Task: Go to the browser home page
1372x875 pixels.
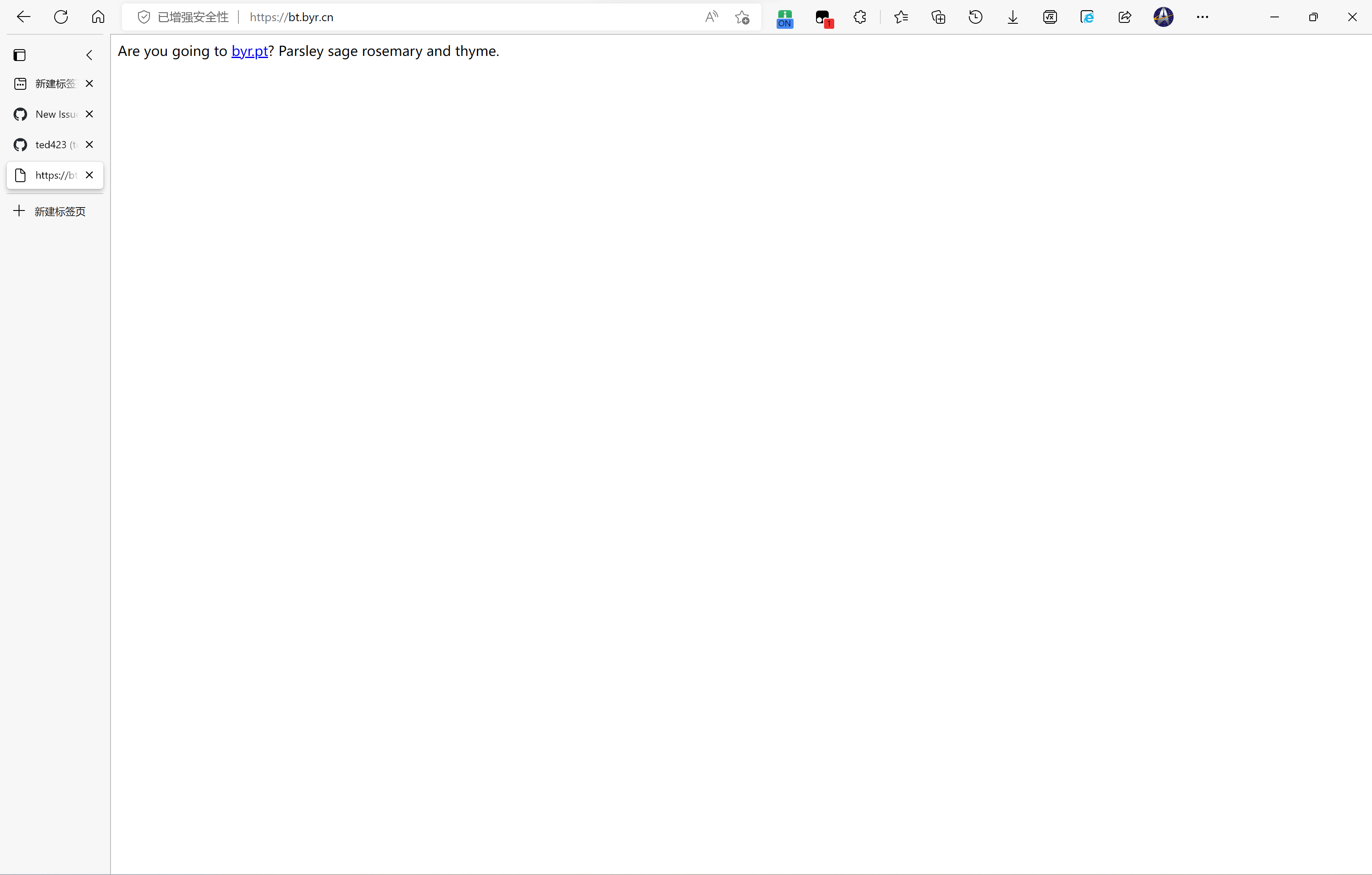Action: point(98,17)
